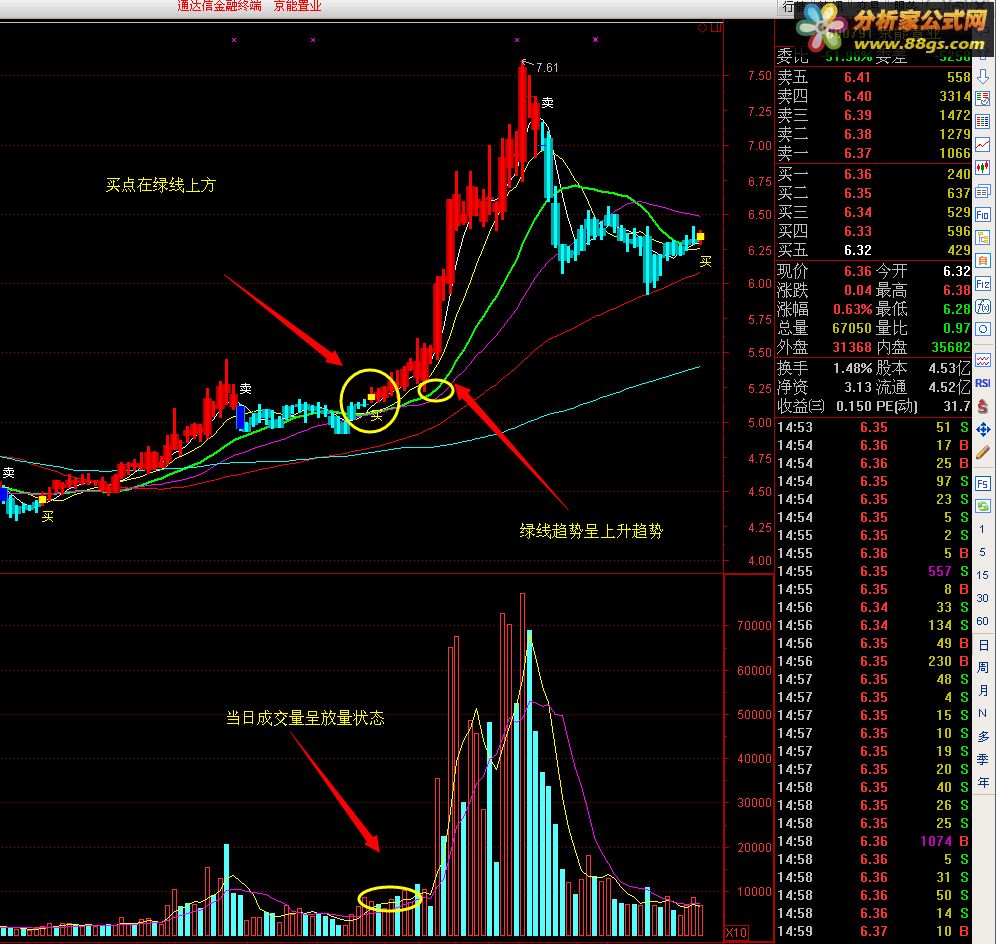Open the orange 自 self-select icon
The image size is (996, 944).
point(983,260)
